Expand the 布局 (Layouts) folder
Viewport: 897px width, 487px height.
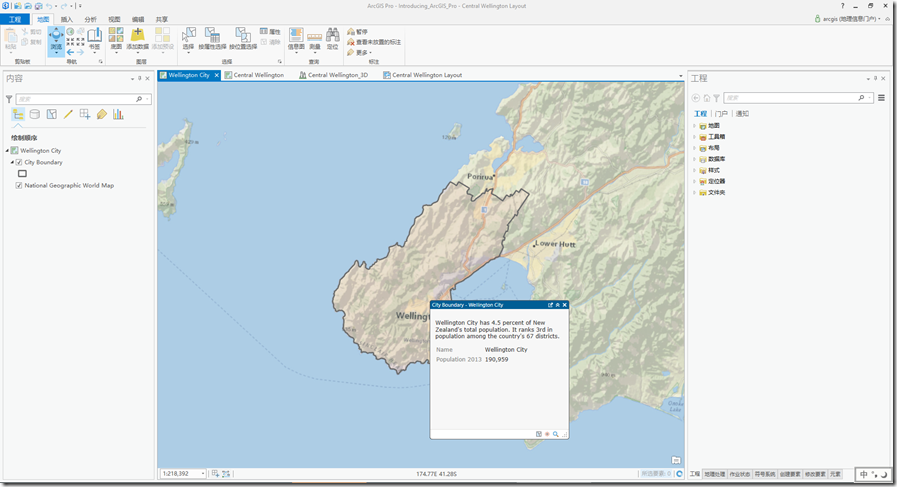coord(695,148)
